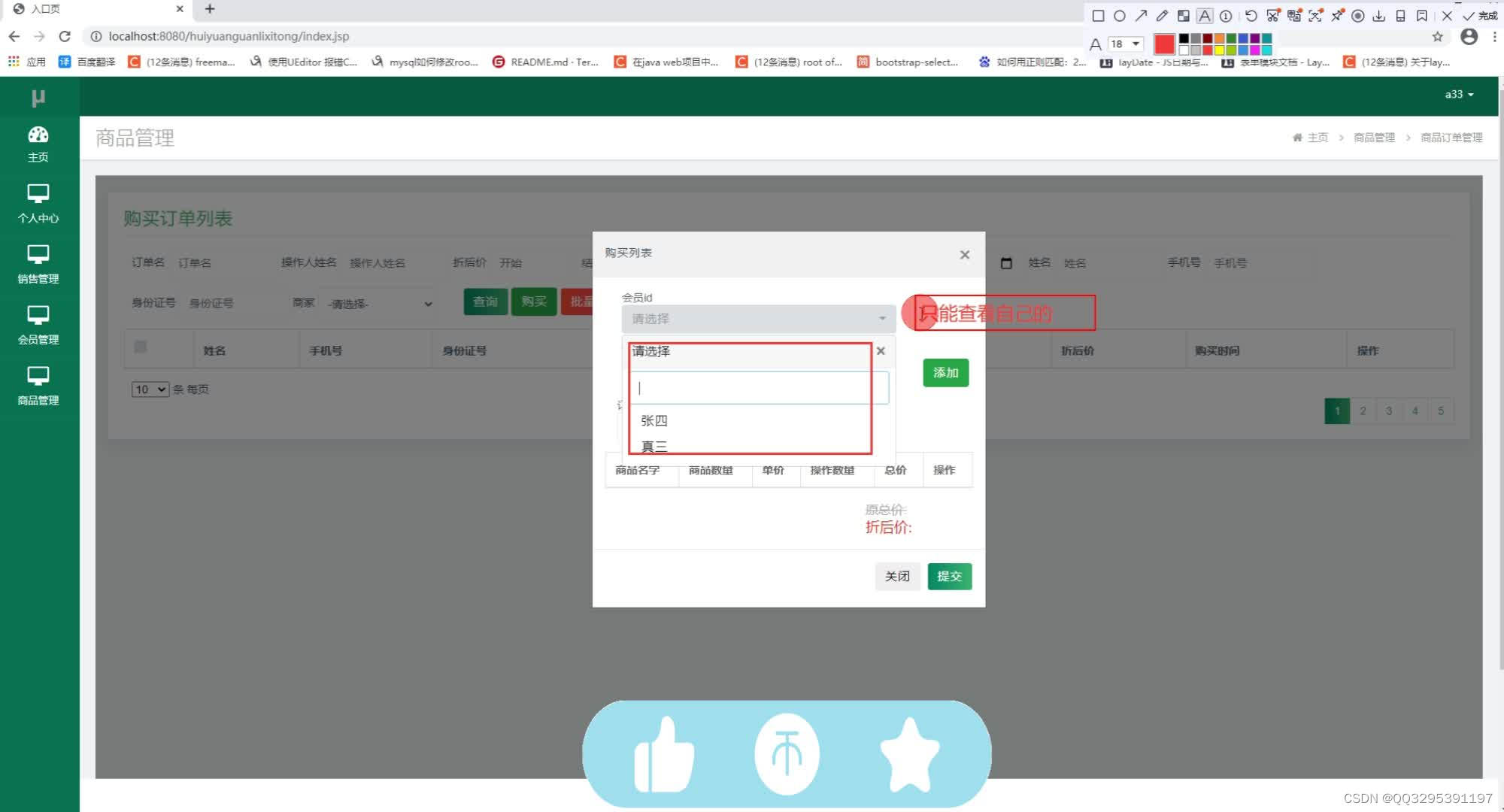Open 主页 in the sidebar
Image resolution: width=1504 pixels, height=812 pixels.
click(38, 144)
